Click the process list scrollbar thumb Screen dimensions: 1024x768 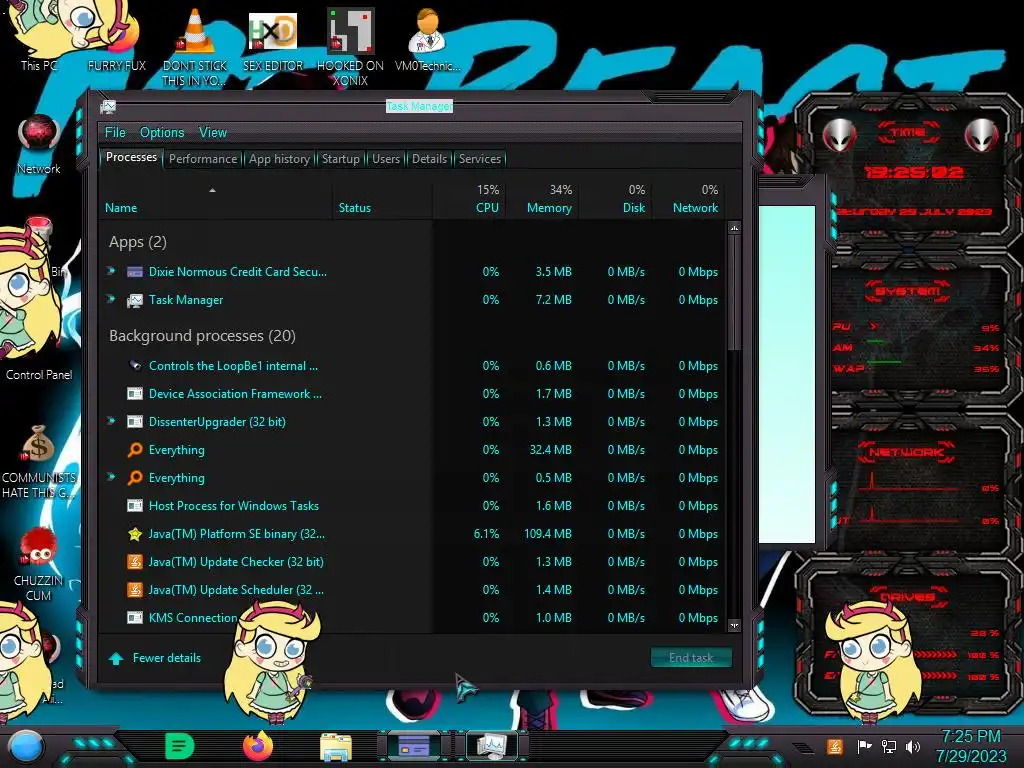tap(734, 293)
